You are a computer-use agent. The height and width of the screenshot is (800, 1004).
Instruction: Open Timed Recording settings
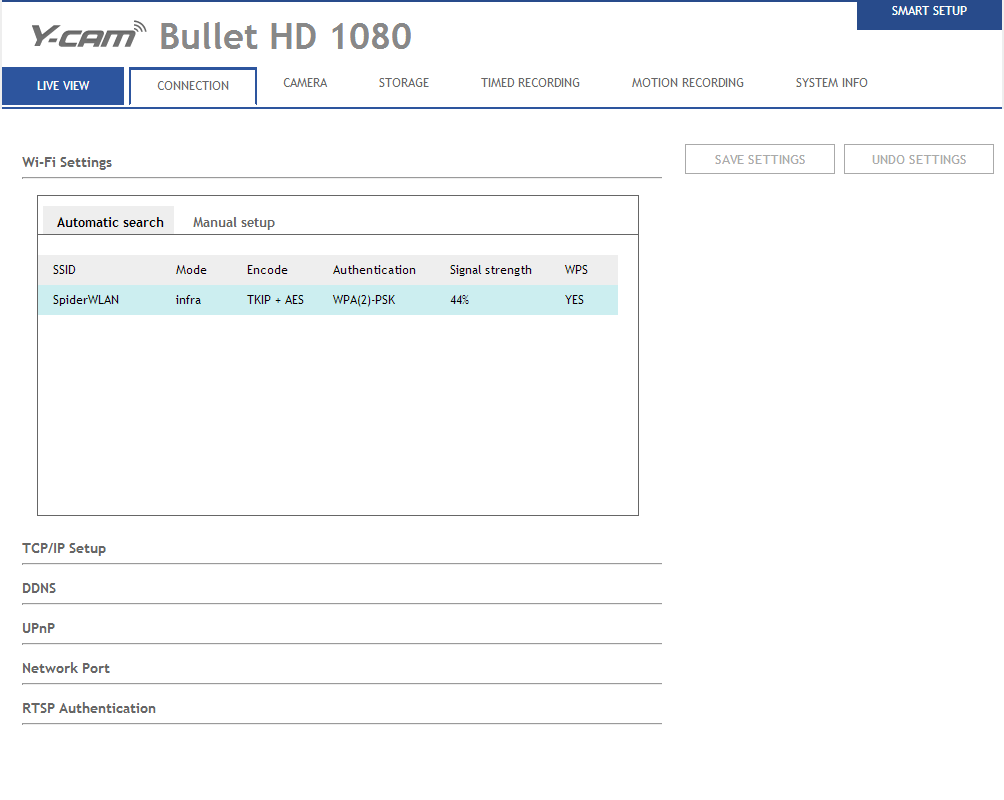click(x=530, y=83)
